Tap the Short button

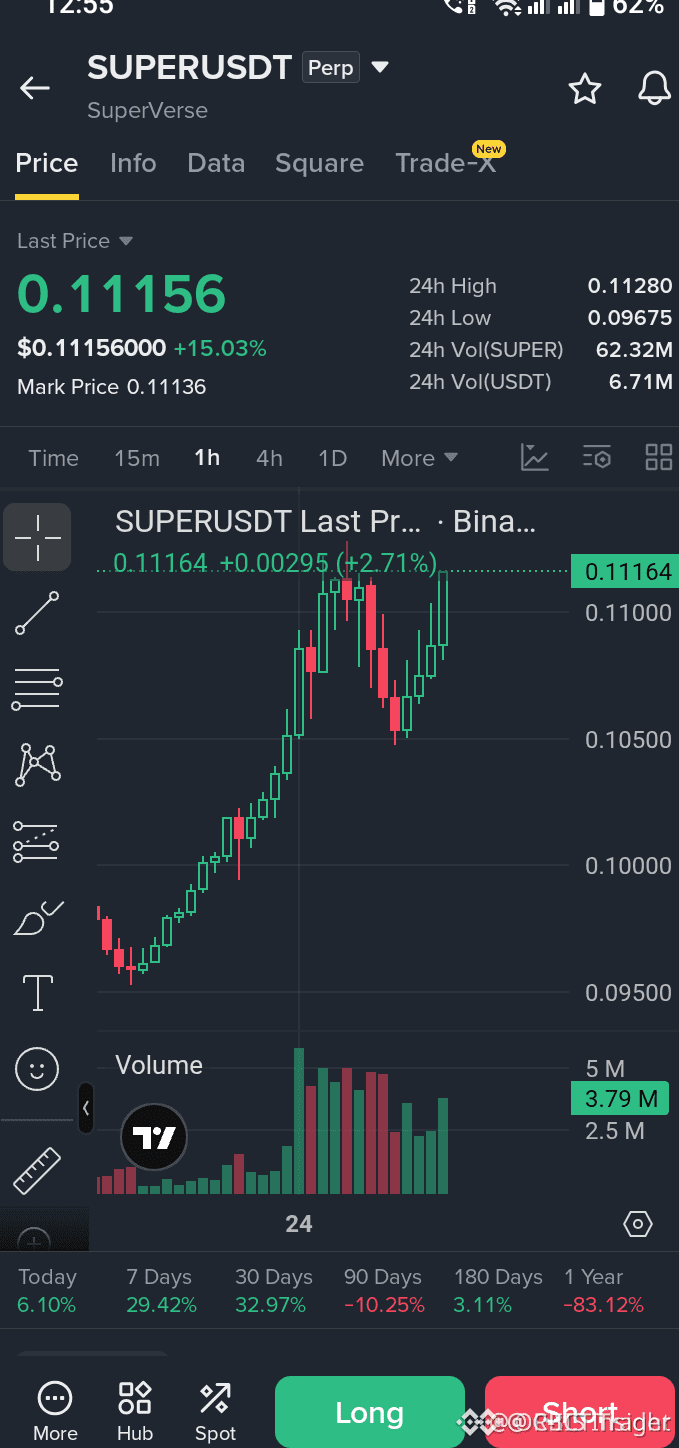[x=580, y=1412]
